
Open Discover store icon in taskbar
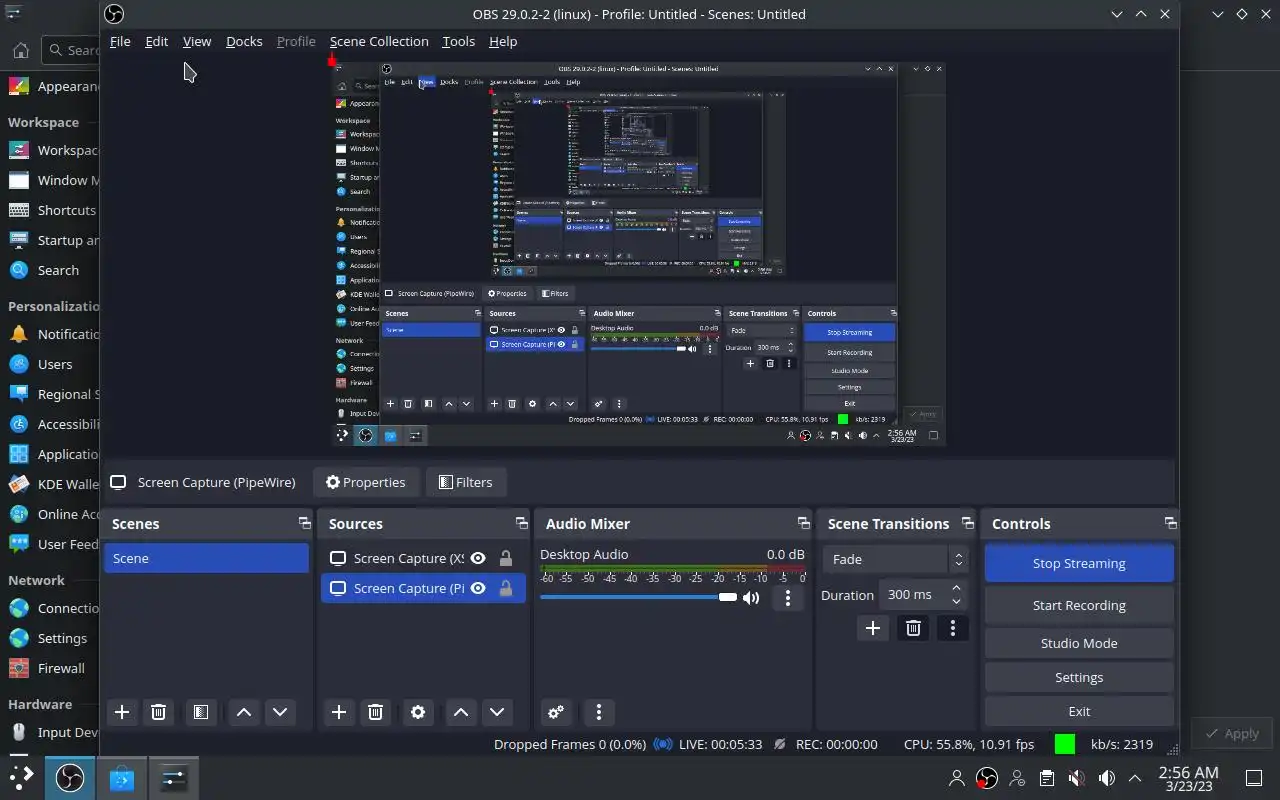click(x=122, y=777)
